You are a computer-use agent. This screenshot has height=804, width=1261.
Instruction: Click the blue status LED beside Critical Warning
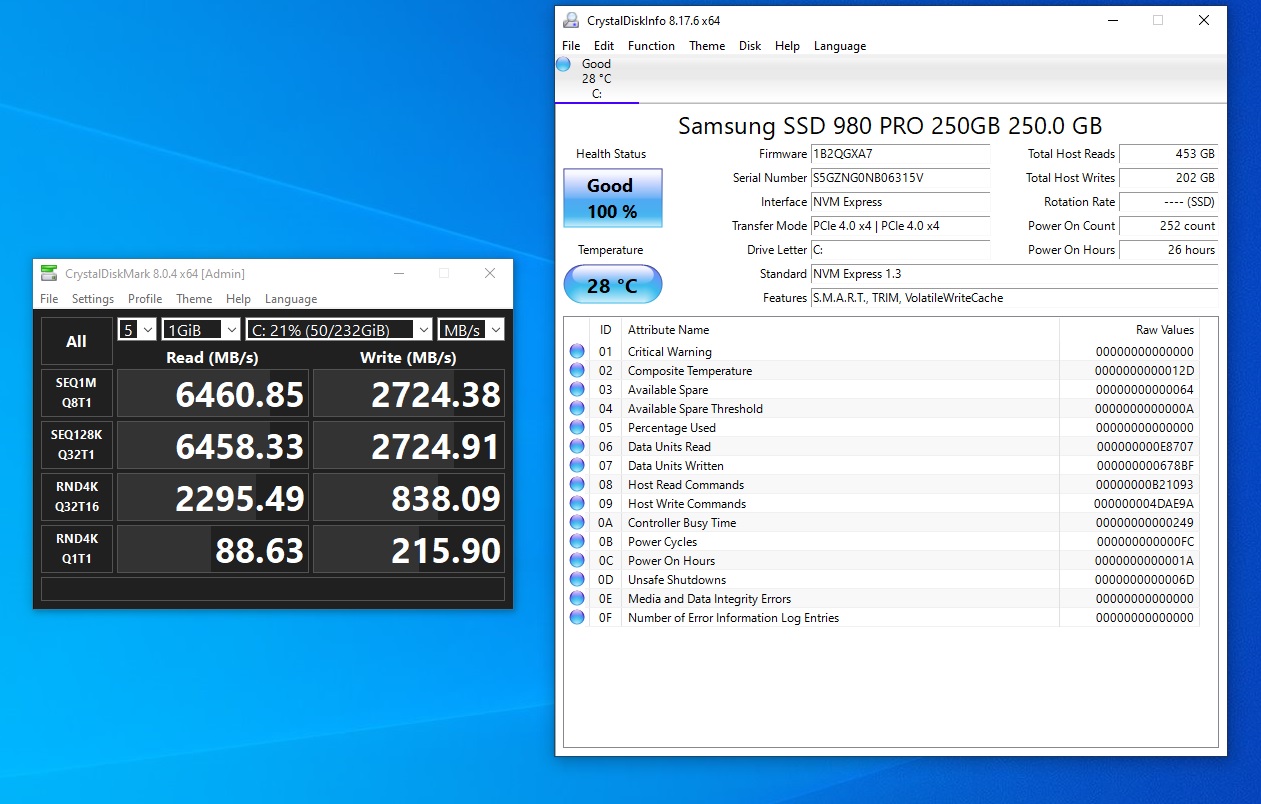(x=577, y=351)
